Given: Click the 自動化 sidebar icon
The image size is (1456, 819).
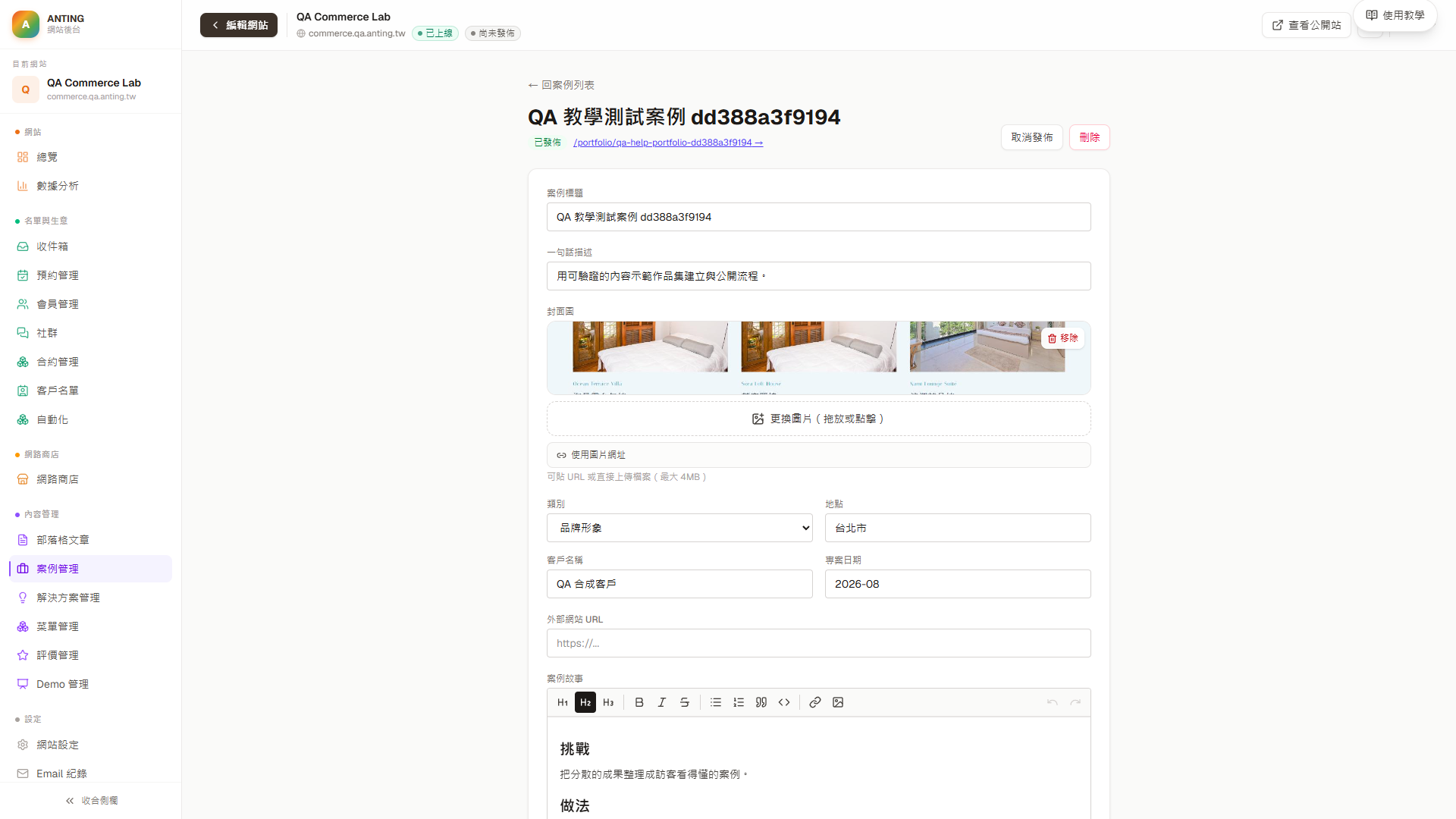Looking at the screenshot, I should tap(23, 419).
